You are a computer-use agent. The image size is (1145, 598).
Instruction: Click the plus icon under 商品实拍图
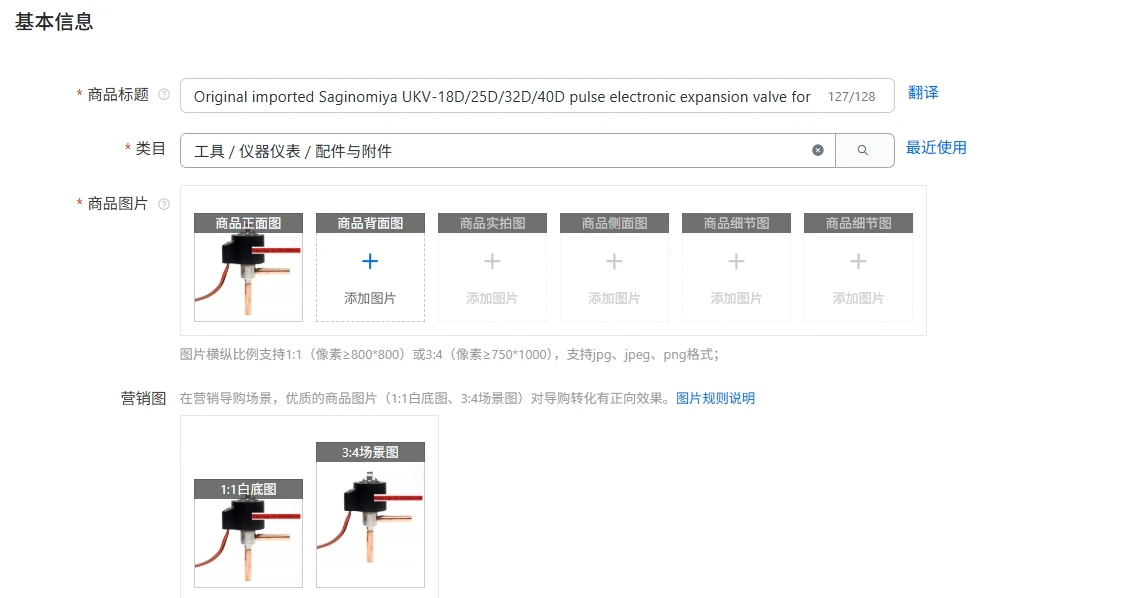[x=492, y=261]
